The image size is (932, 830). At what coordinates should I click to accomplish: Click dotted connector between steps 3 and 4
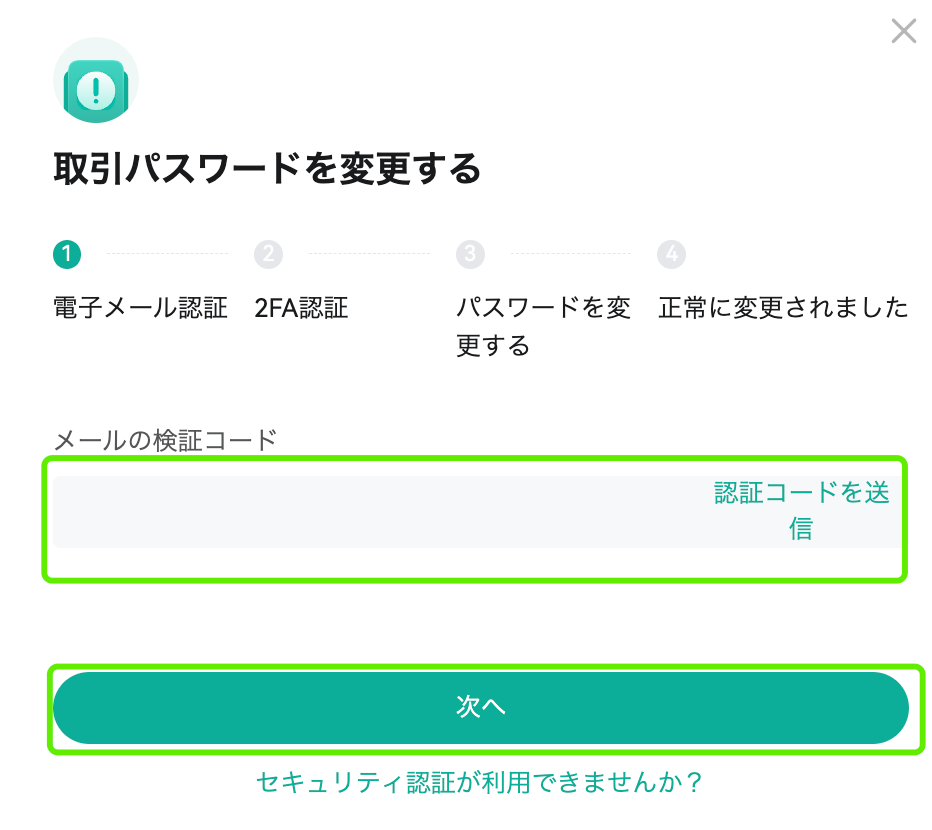[x=571, y=254]
